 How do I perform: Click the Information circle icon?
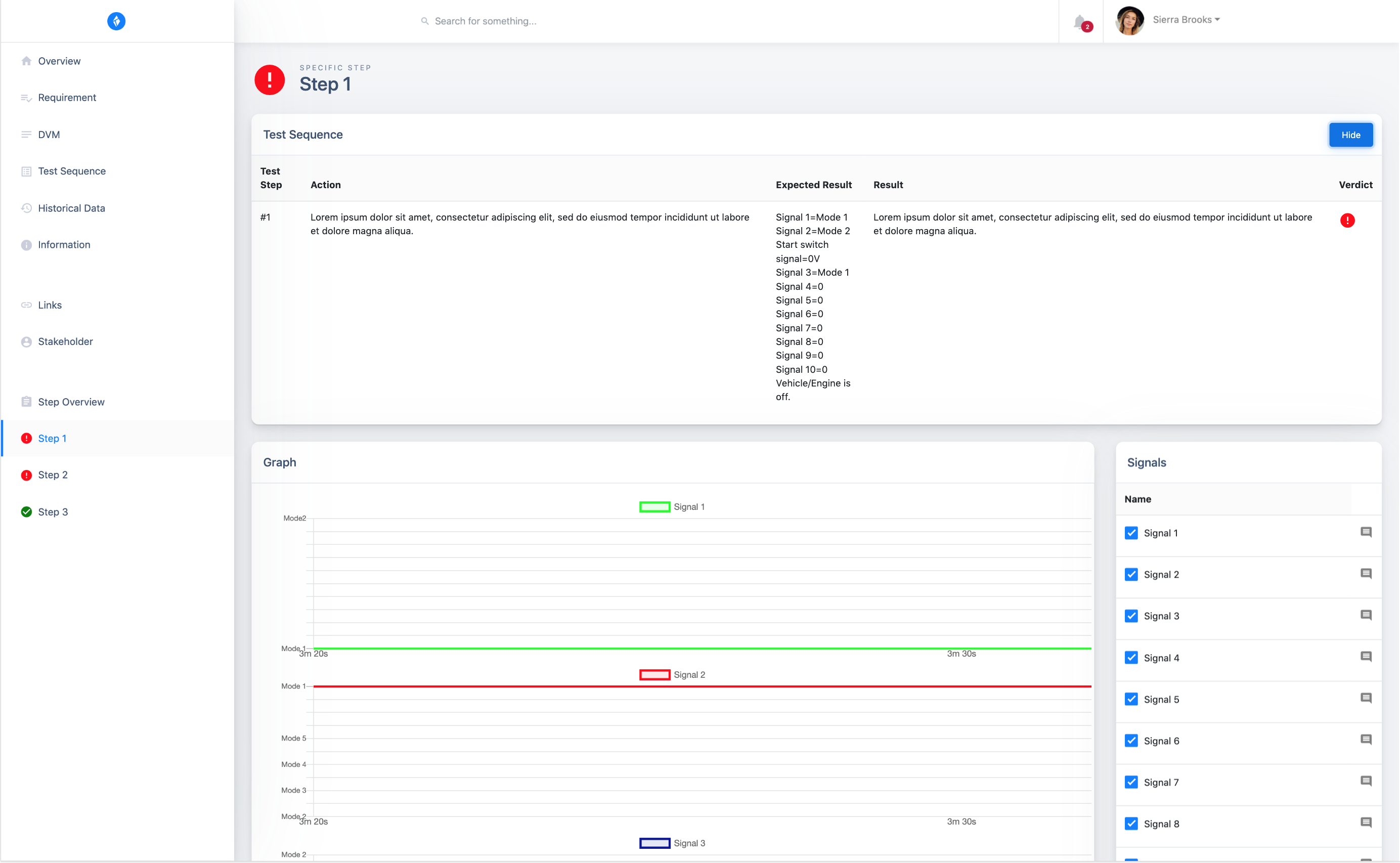26,245
